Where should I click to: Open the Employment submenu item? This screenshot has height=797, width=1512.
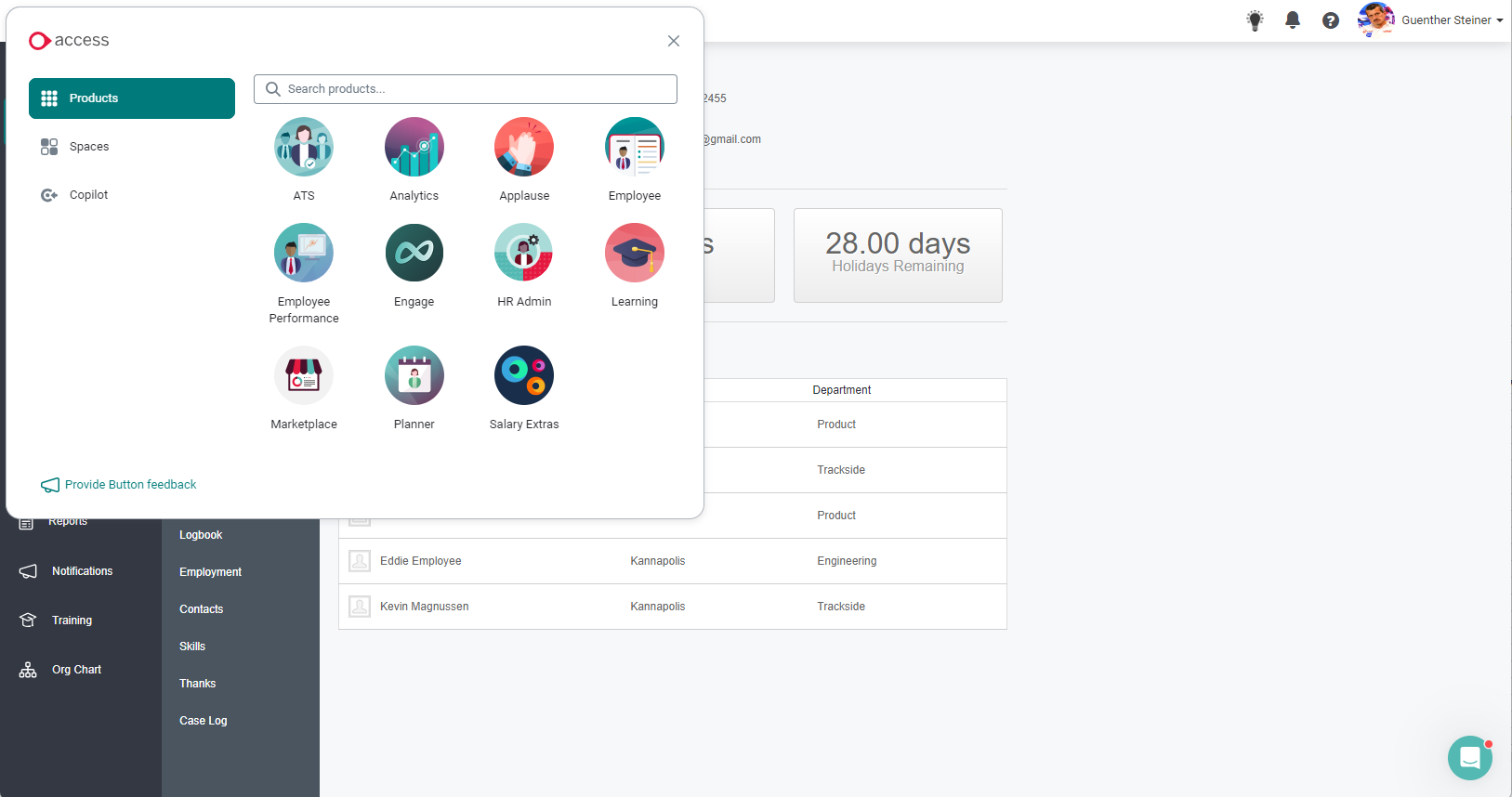point(210,572)
